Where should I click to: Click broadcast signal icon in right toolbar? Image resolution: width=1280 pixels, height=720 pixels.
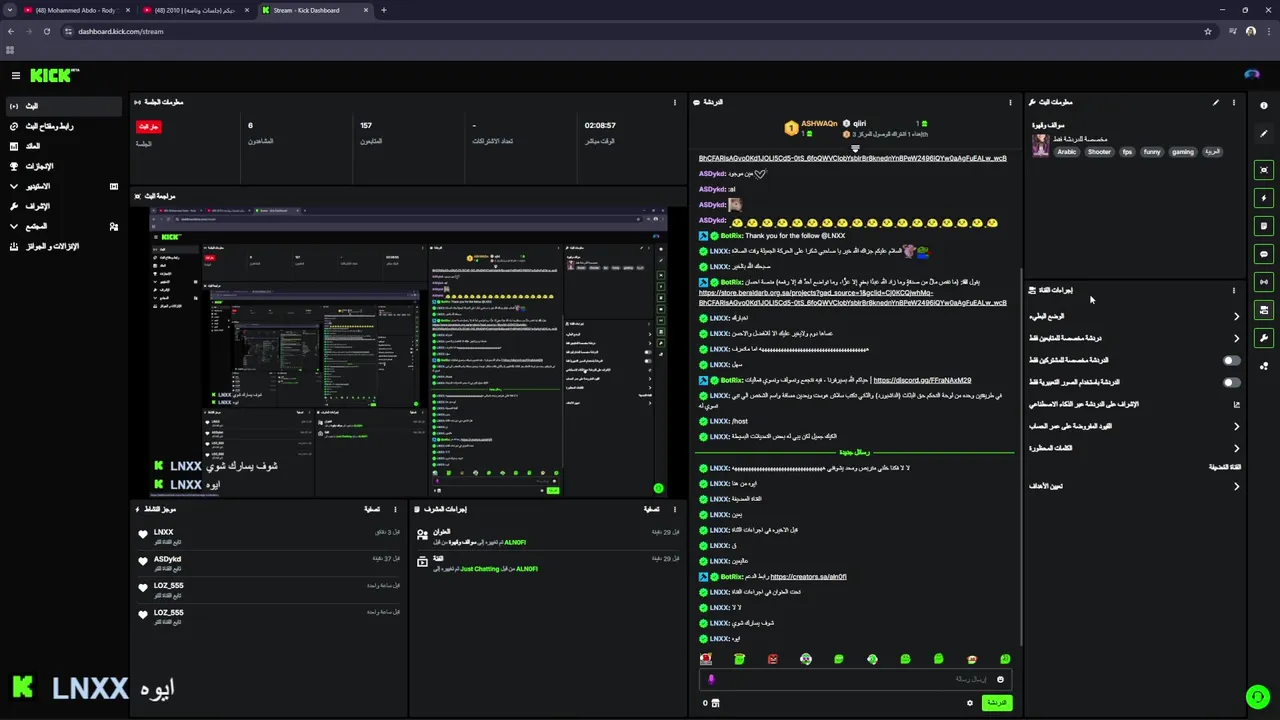tap(1264, 282)
